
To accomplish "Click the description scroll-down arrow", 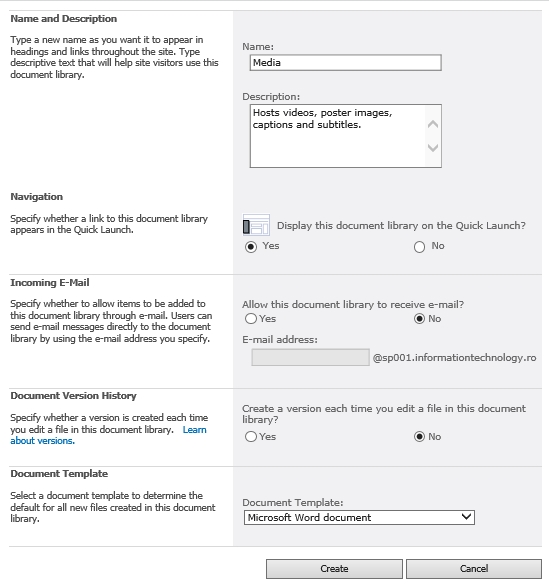I will (433, 148).
